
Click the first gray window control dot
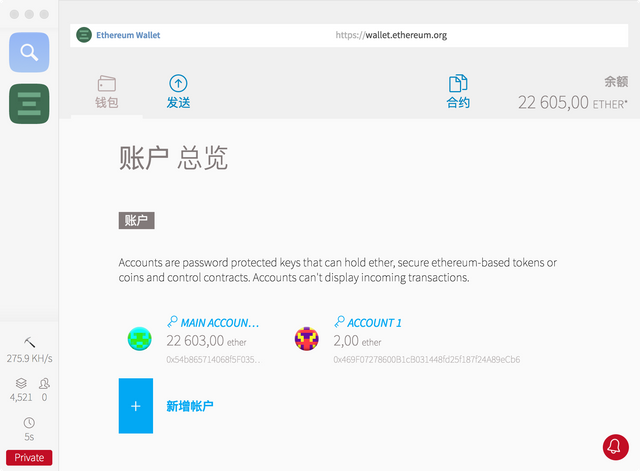pos(14,14)
